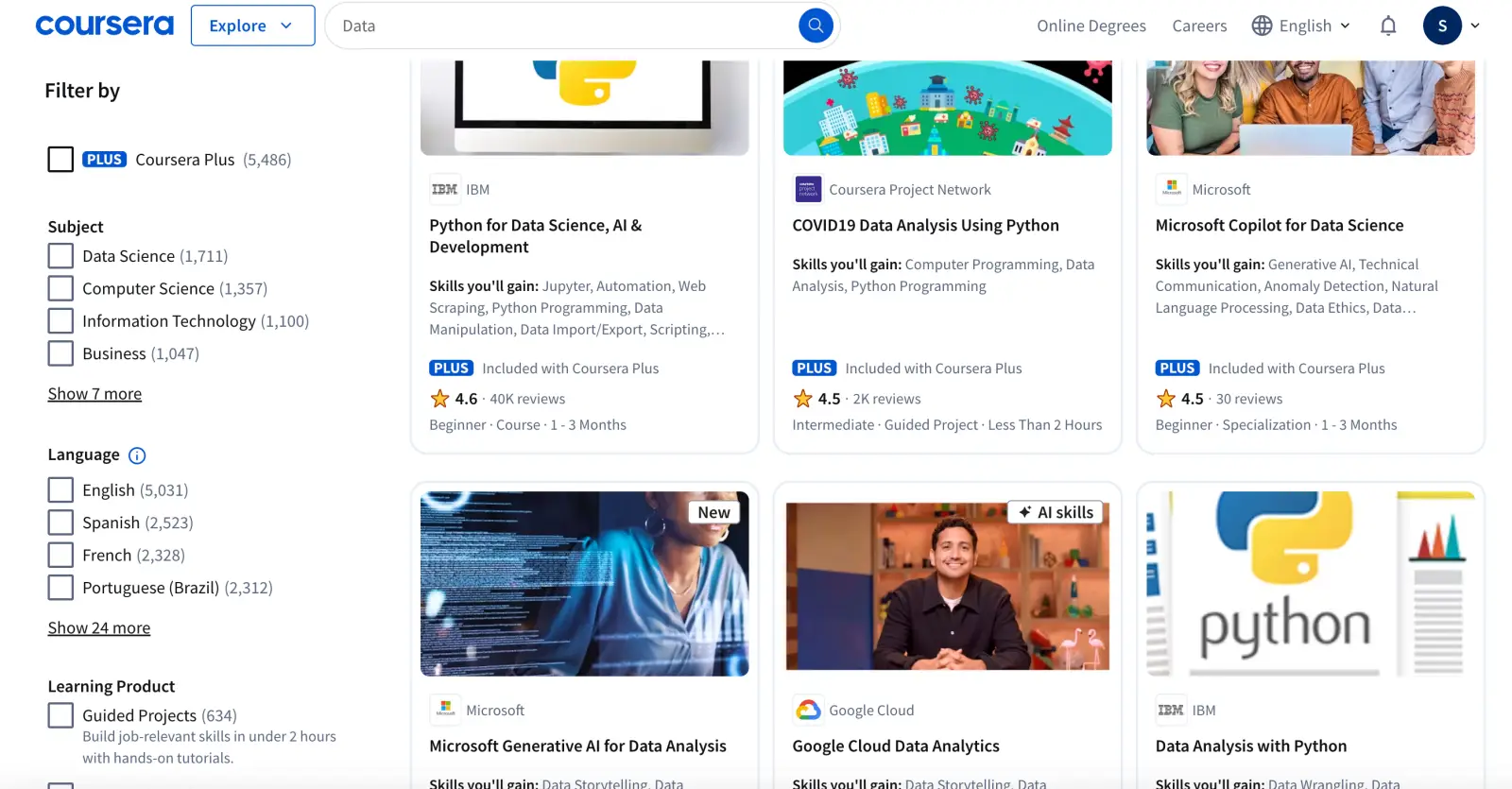Expand subjects with Show 7 more
Screen dimensions: 1512x789
(94, 394)
